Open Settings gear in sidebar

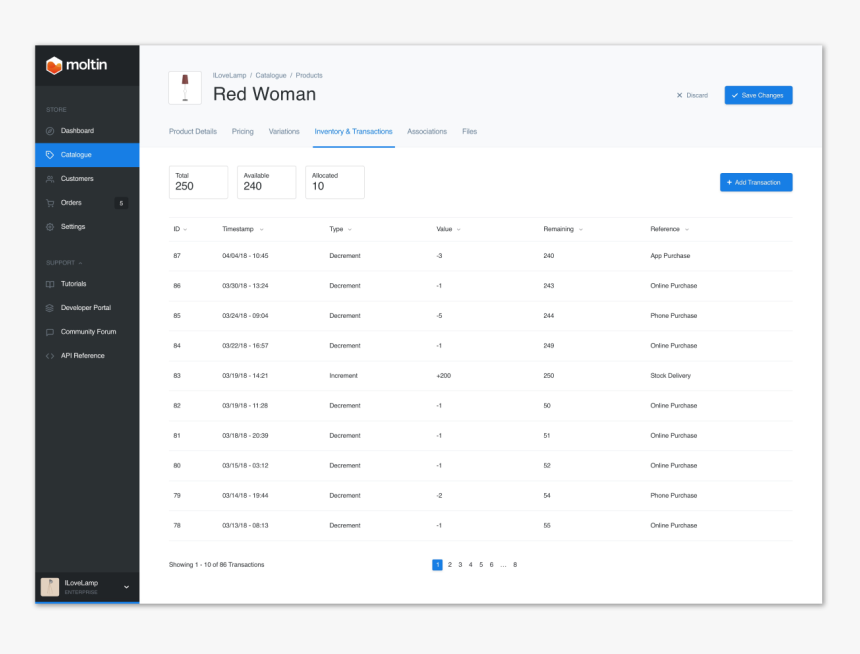(50, 227)
